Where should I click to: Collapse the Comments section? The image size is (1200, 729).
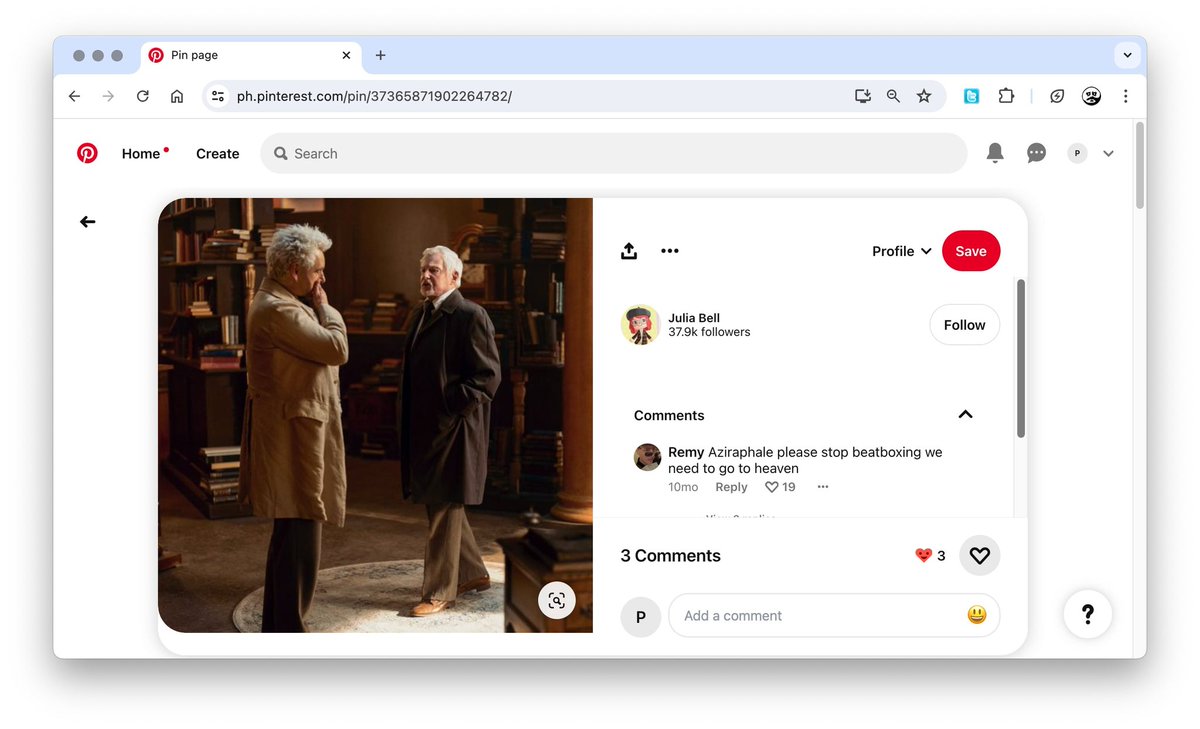965,415
